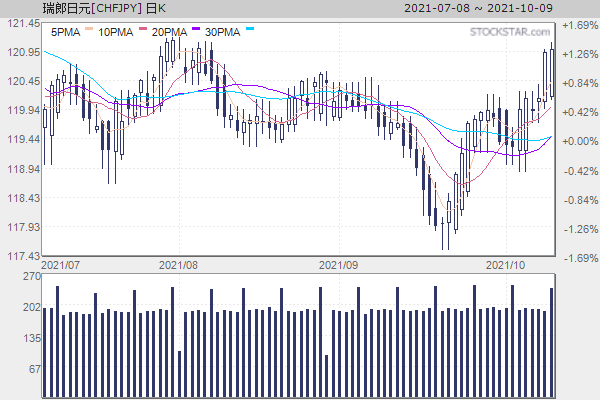Viewport: 600px width, 400px height.
Task: Click the 20PMA legend label
Action: 170,32
